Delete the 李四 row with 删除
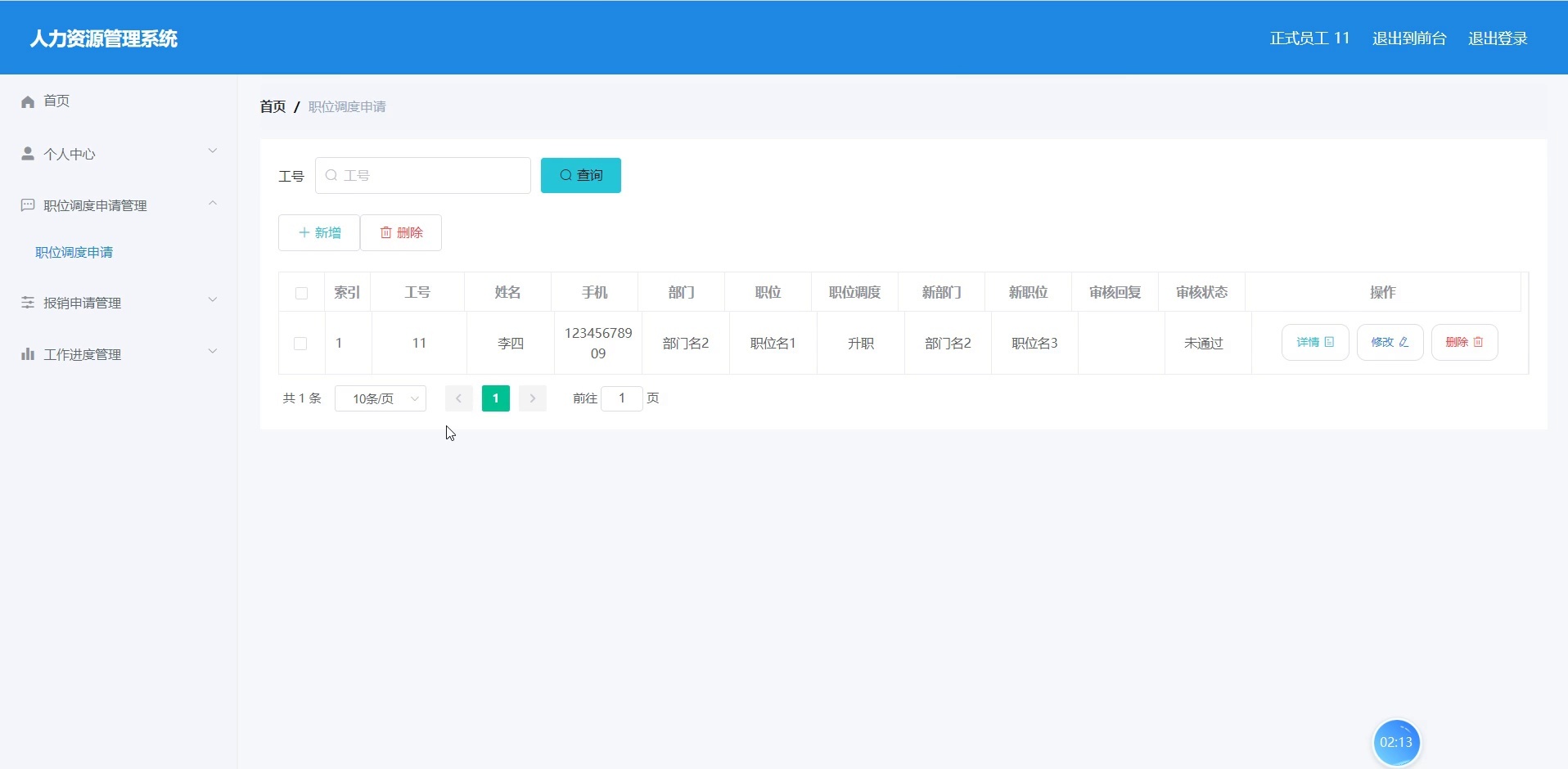The image size is (1568, 769). pyautogui.click(x=1465, y=342)
